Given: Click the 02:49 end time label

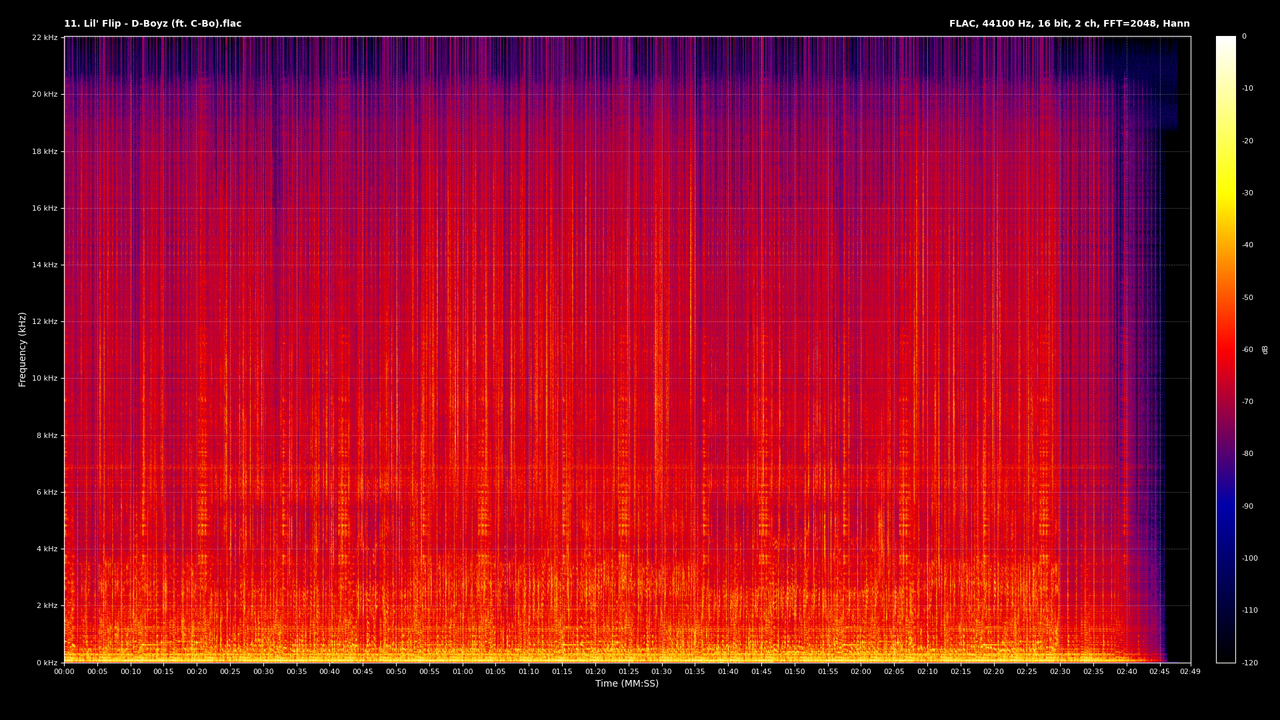Looking at the screenshot, I should pyautogui.click(x=1190, y=672).
